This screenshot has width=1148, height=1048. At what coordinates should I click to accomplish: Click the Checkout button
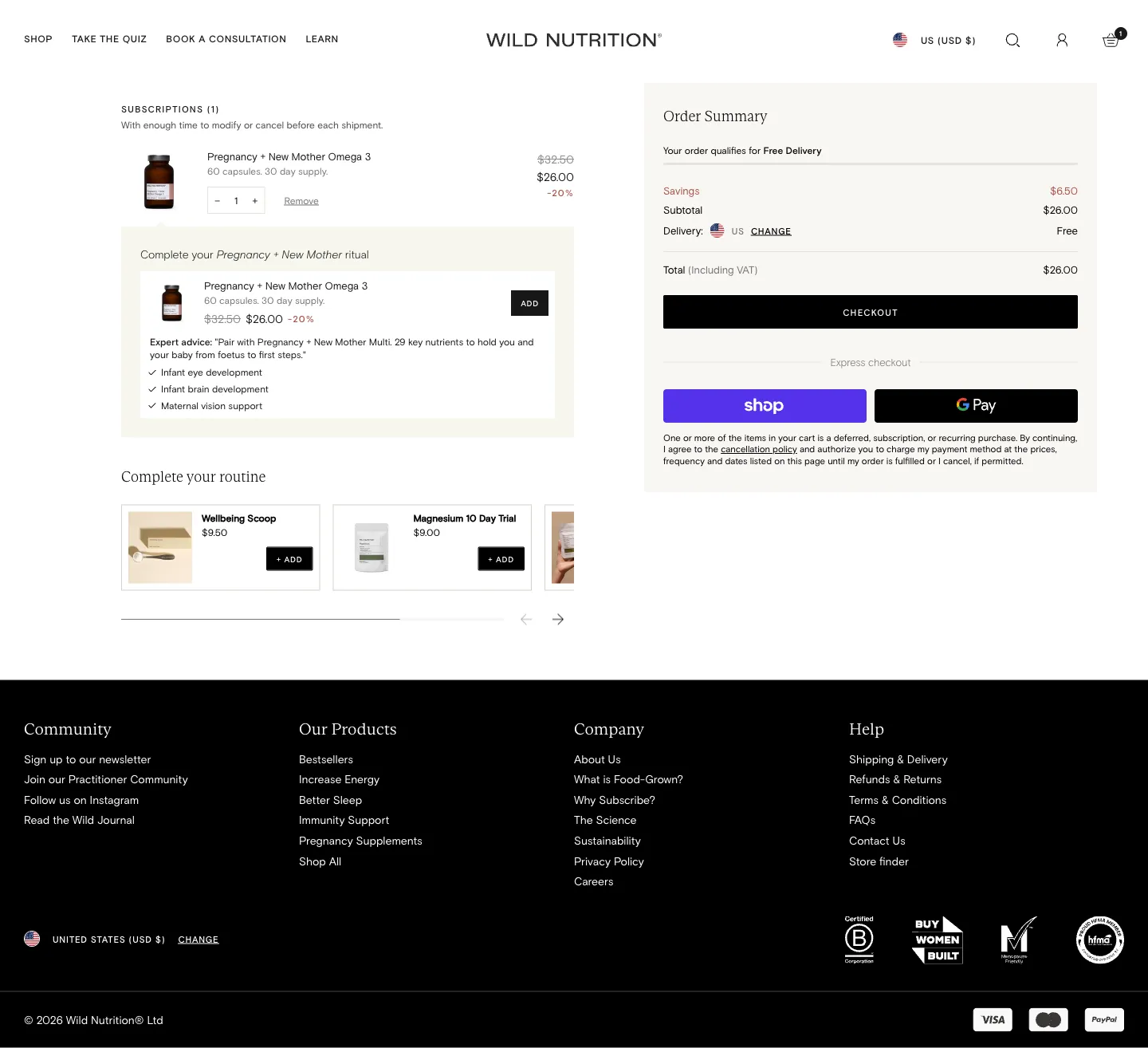tap(871, 312)
